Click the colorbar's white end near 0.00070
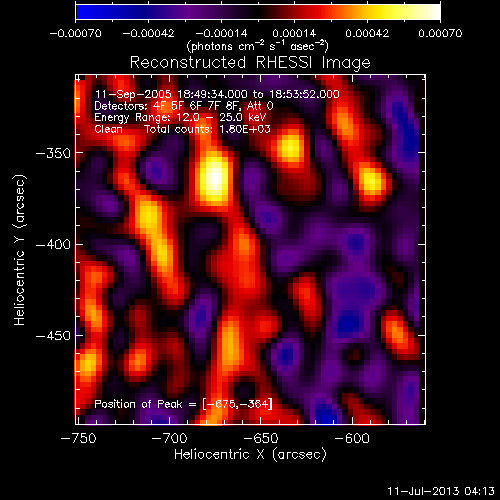 [433, 12]
